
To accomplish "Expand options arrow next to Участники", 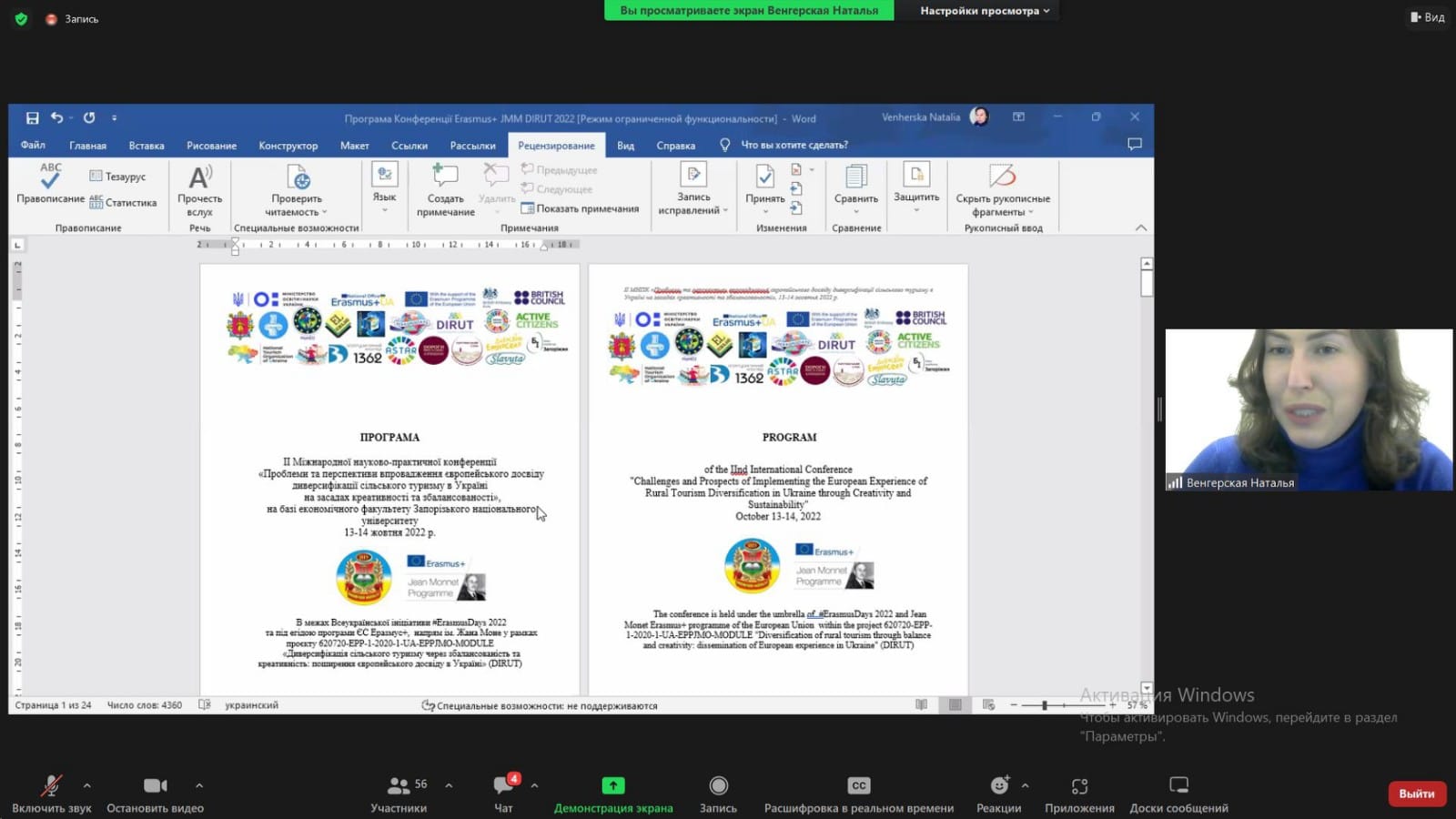I will click(449, 785).
